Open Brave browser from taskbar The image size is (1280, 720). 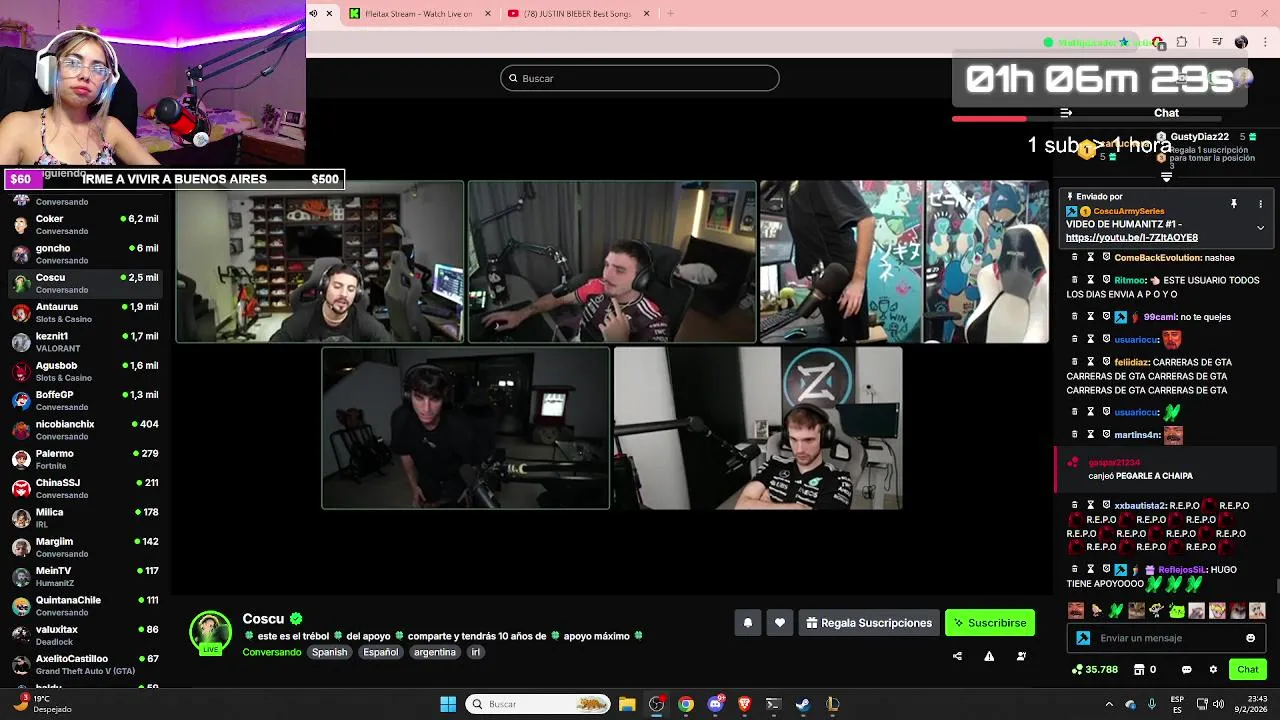click(744, 704)
